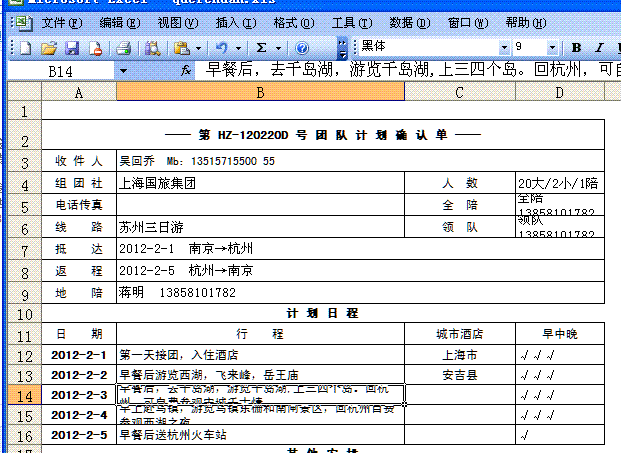Open a file with the folder icon
Viewport: 621px width, 453px height.
[x=49, y=48]
